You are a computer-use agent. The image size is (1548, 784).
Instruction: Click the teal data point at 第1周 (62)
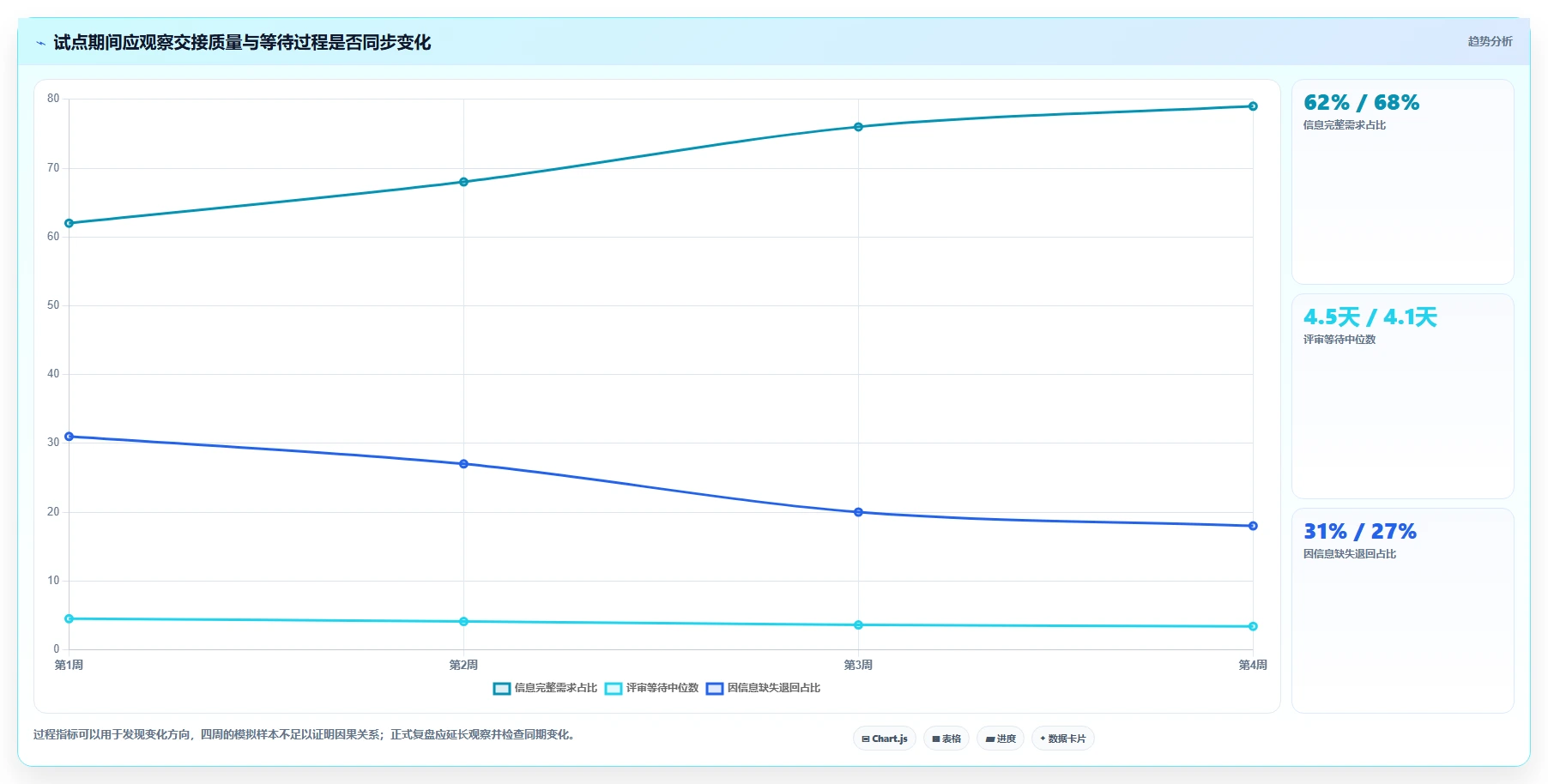click(70, 223)
